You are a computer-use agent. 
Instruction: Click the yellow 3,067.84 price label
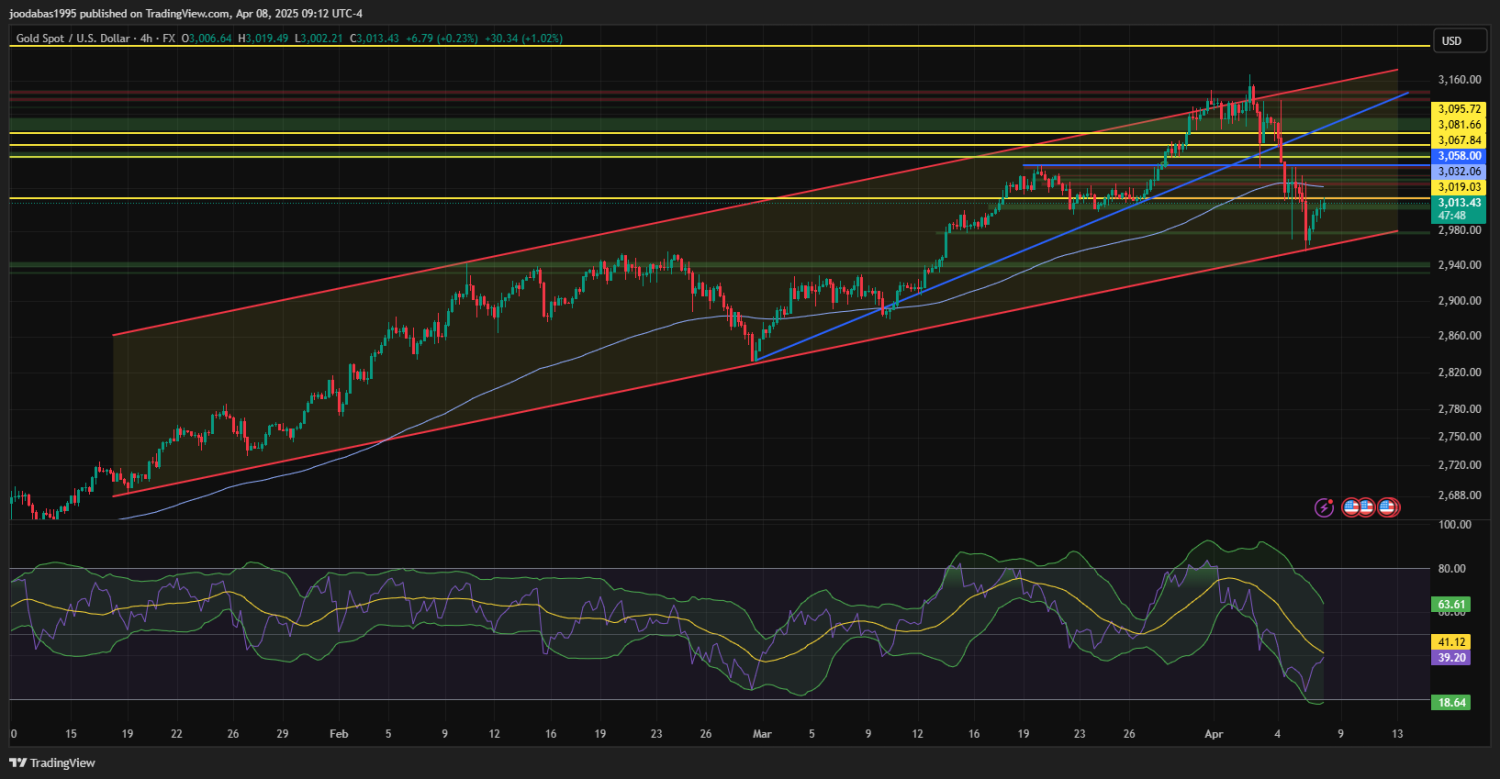pos(1458,140)
